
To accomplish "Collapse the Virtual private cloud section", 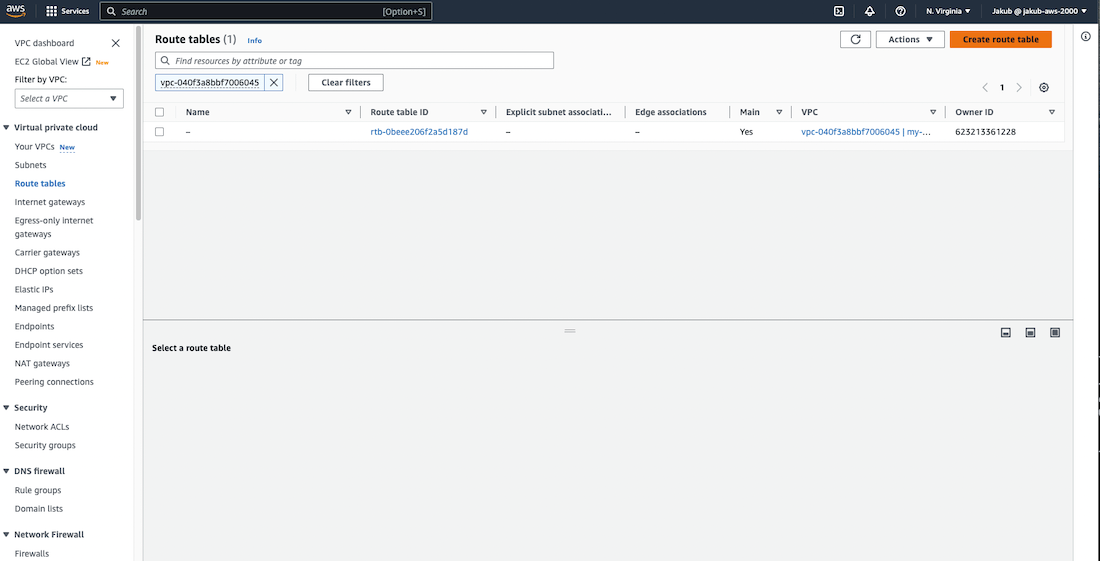I will tap(7, 128).
